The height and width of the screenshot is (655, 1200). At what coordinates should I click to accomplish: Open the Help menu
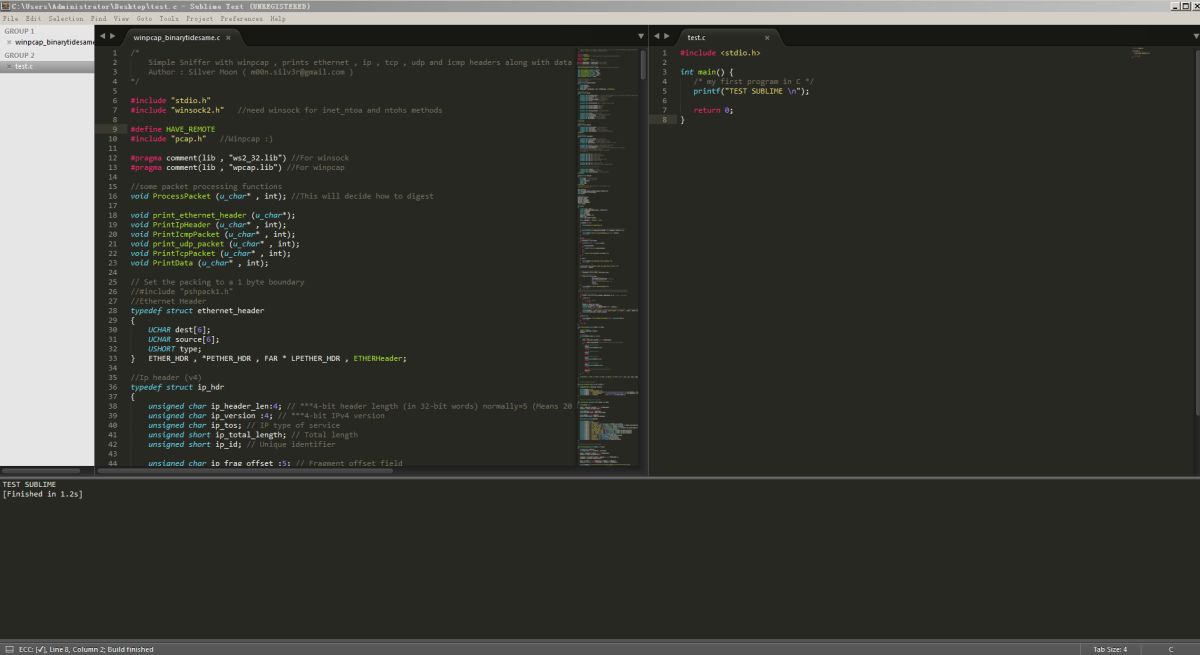pos(277,18)
